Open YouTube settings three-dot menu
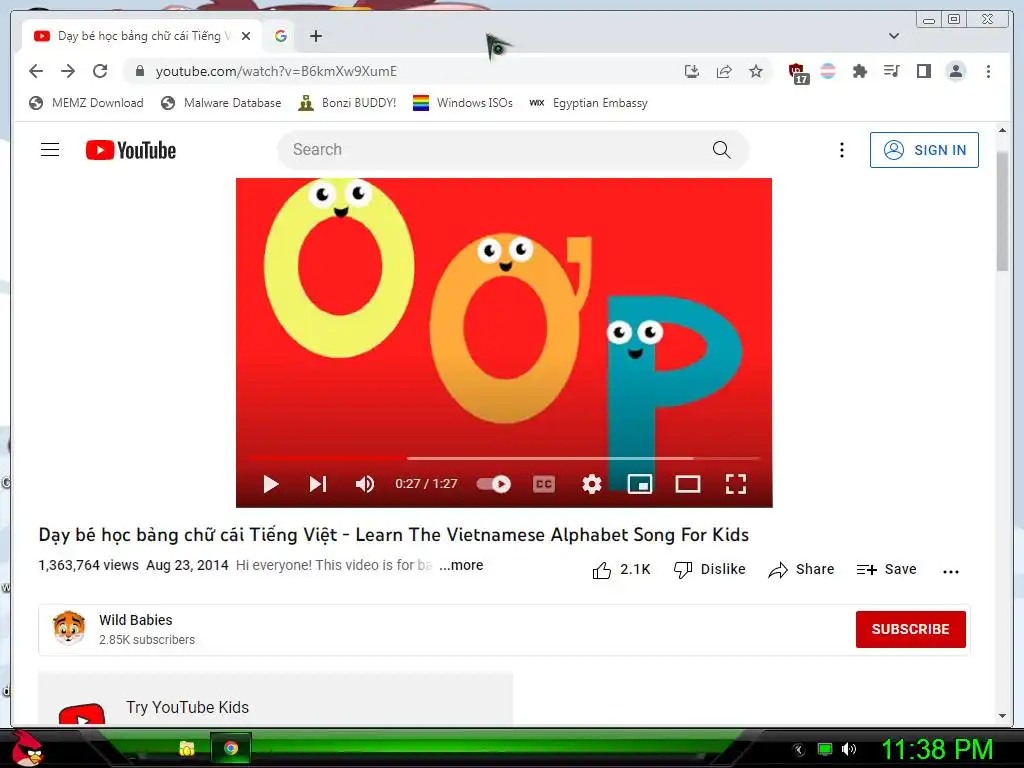The image size is (1024, 768). [x=842, y=150]
